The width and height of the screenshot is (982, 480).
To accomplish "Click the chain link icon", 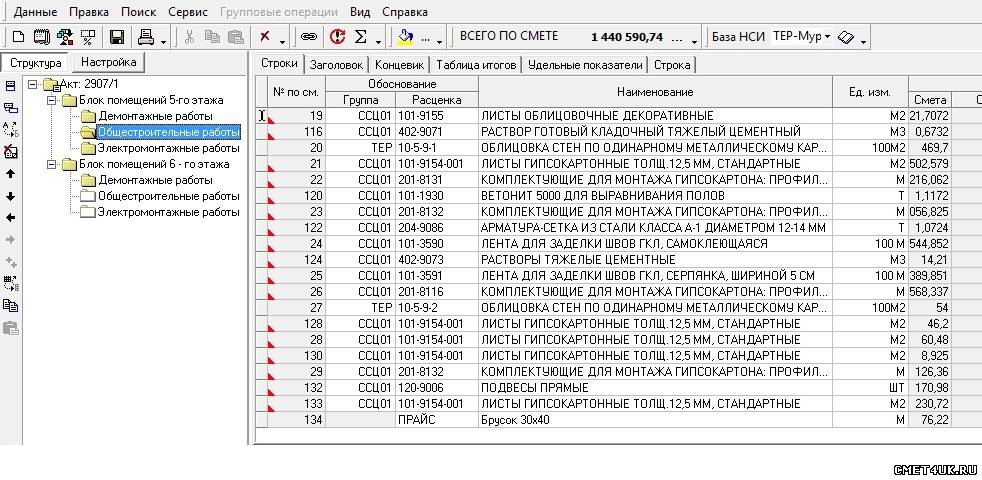I will [309, 37].
